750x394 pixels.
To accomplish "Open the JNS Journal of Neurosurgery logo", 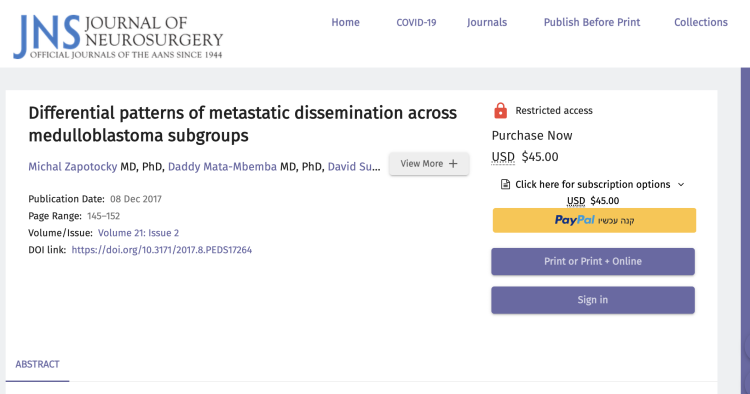I will [118, 37].
